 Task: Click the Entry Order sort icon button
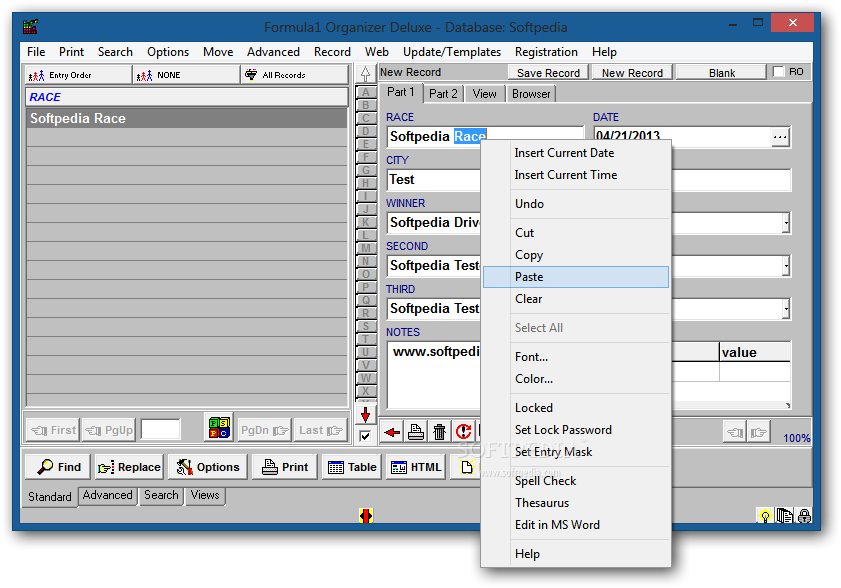point(78,75)
